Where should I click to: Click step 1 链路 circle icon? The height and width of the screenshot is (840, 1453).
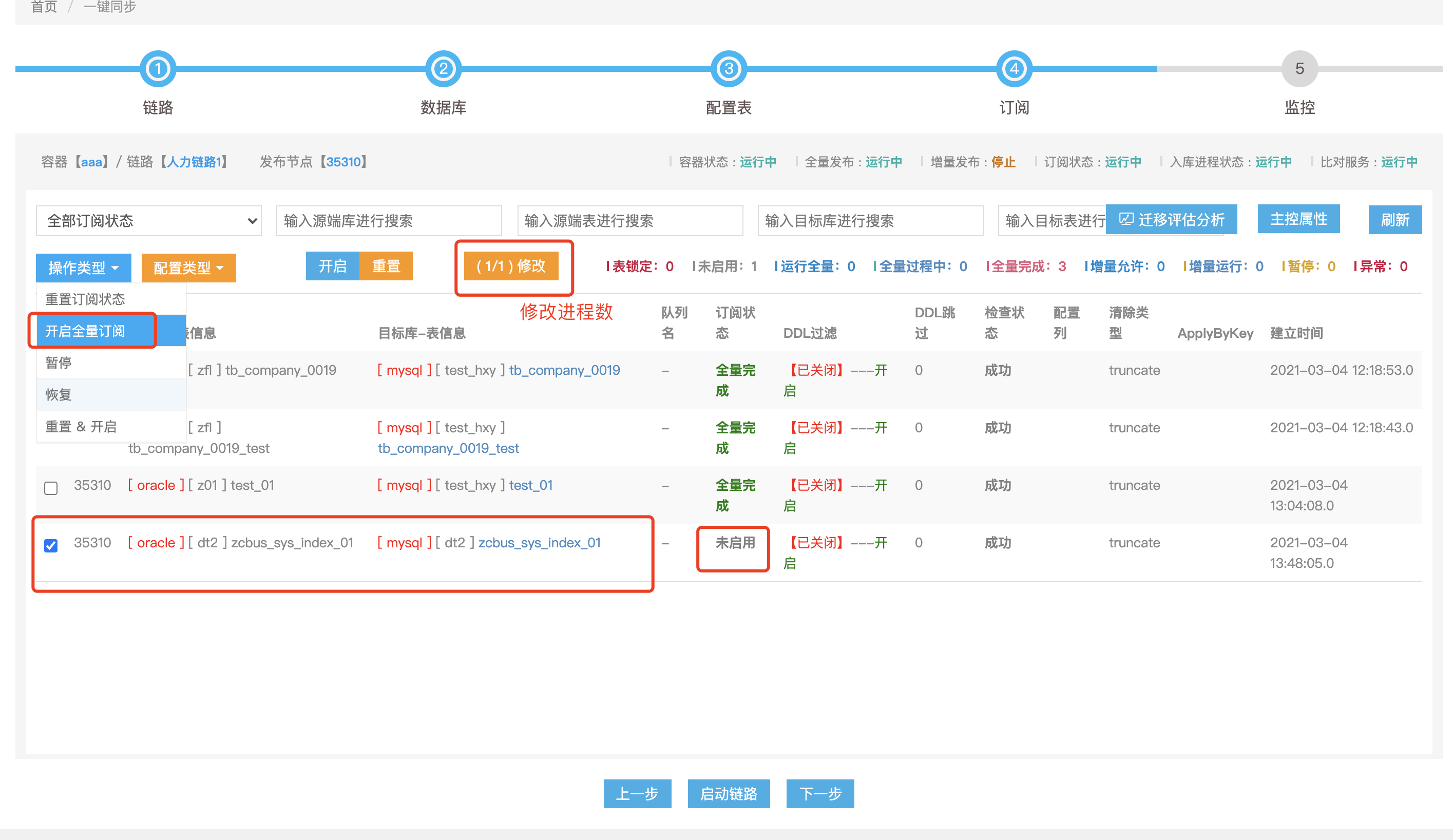point(158,69)
